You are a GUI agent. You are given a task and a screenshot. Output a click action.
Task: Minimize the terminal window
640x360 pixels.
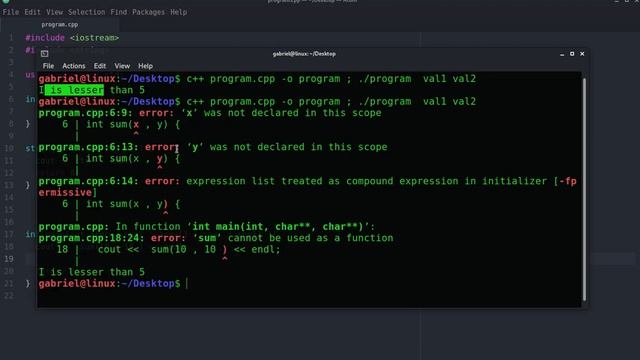click(562, 54)
